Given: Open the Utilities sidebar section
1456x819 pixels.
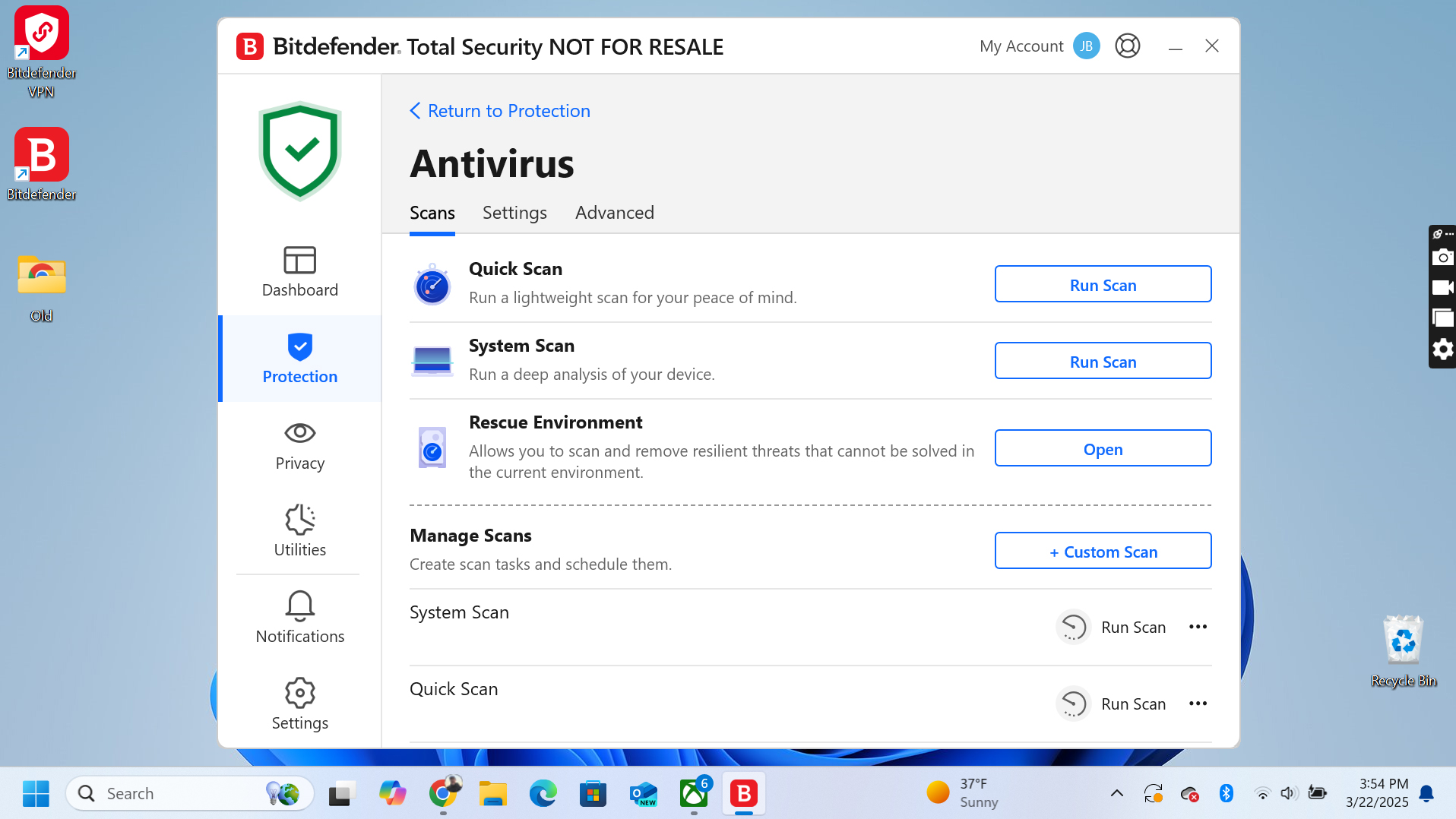Looking at the screenshot, I should pos(299,531).
